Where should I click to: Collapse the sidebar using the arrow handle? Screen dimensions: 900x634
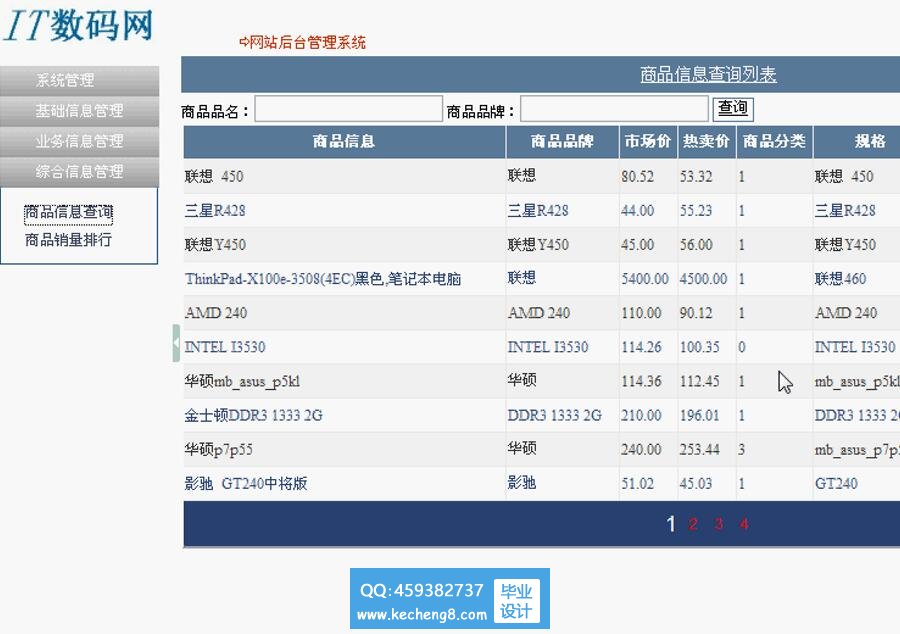click(176, 343)
